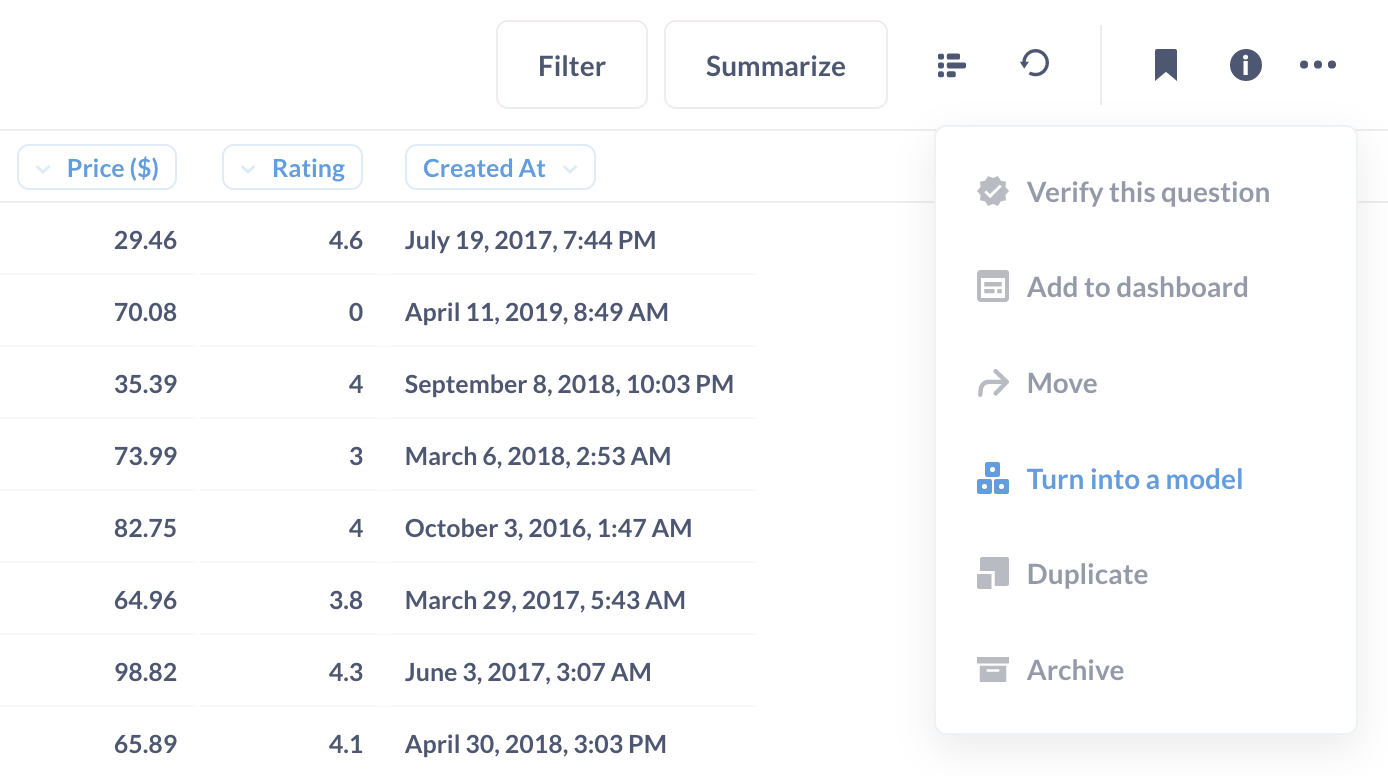The width and height of the screenshot is (1388, 776).
Task: Choose Duplicate from the menu
Action: [x=1087, y=574]
